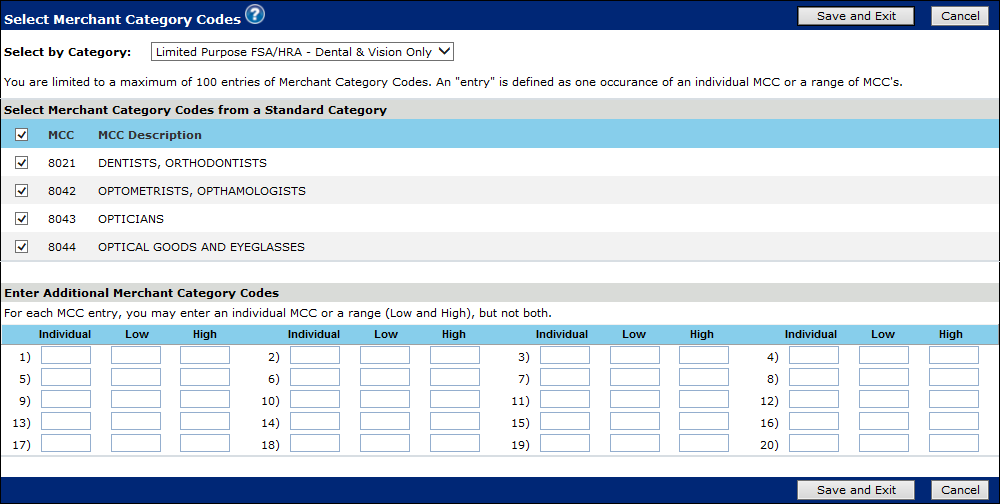Uncheck the 8043 Opticians checkbox
This screenshot has height=504, width=1000.
tap(22, 219)
